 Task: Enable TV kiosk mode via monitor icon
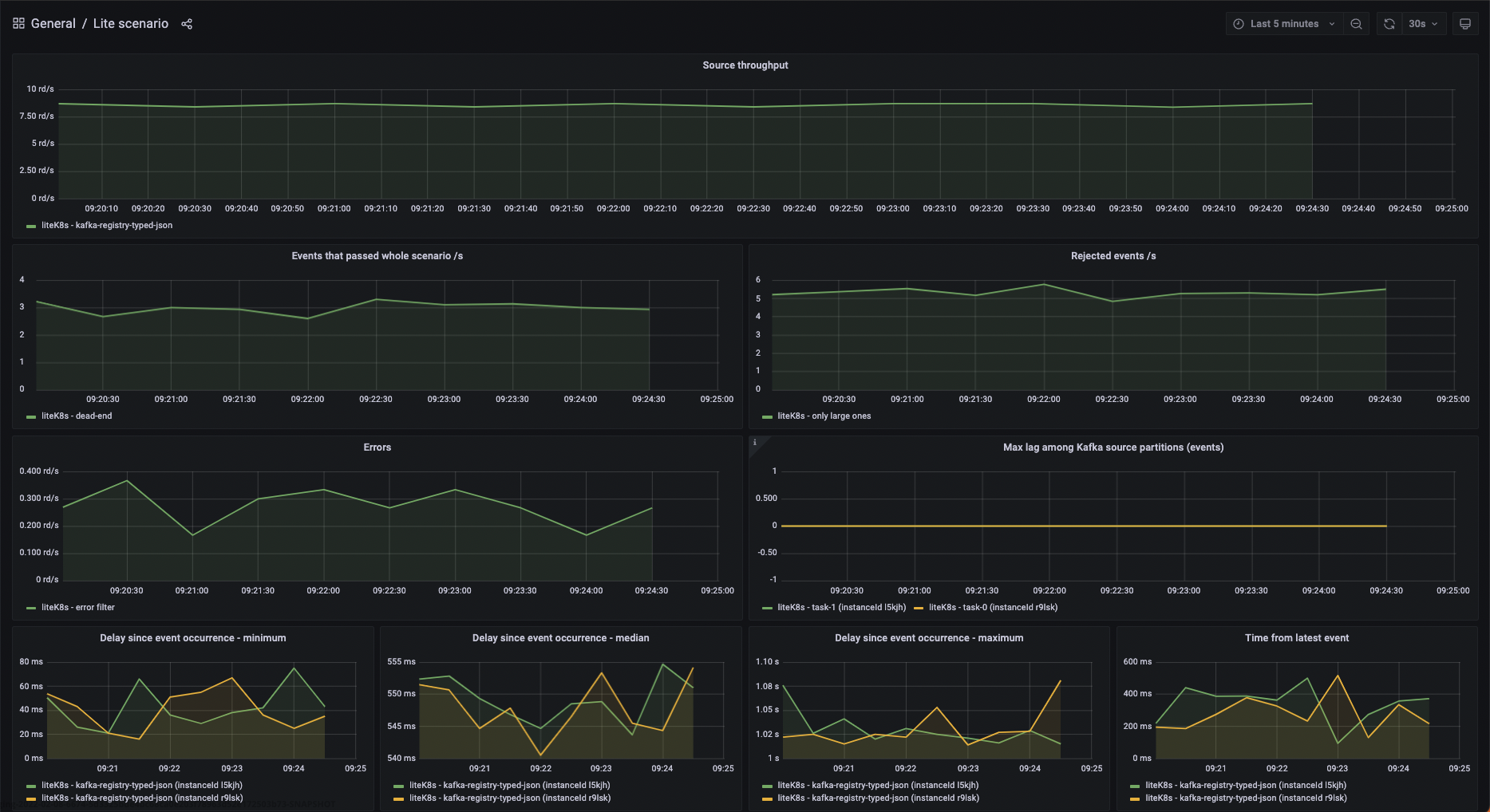pyautogui.click(x=1465, y=23)
